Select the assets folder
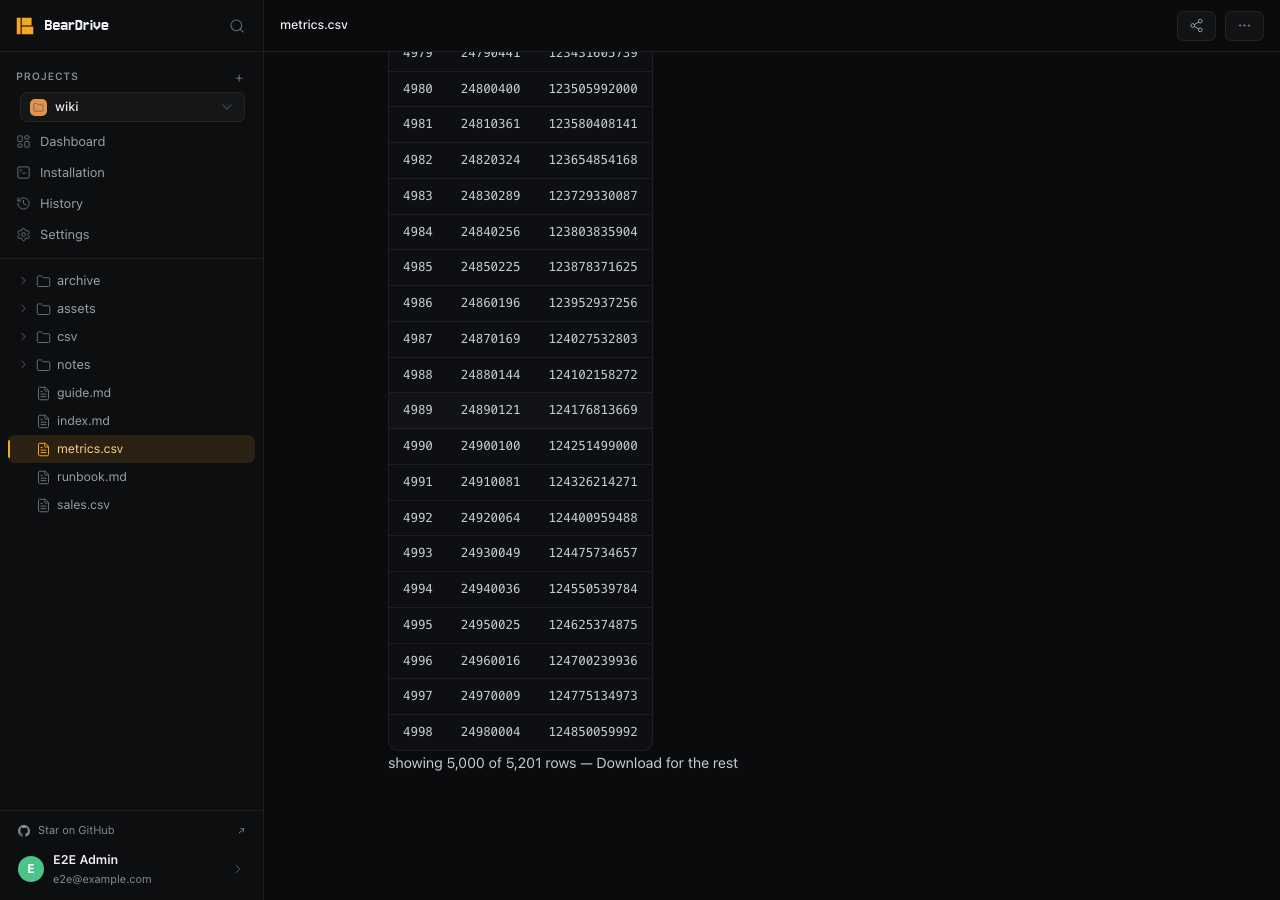Image resolution: width=1280 pixels, height=900 pixels. click(132, 309)
